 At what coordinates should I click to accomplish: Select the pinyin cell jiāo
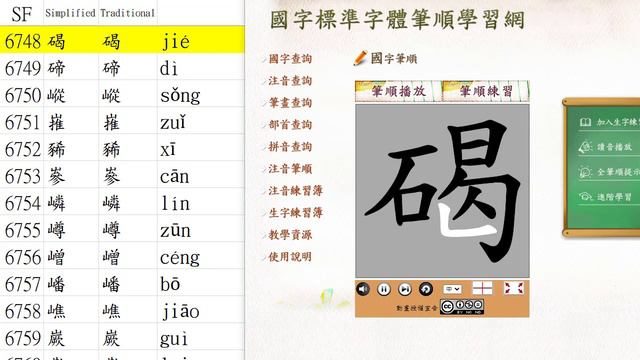(201, 310)
